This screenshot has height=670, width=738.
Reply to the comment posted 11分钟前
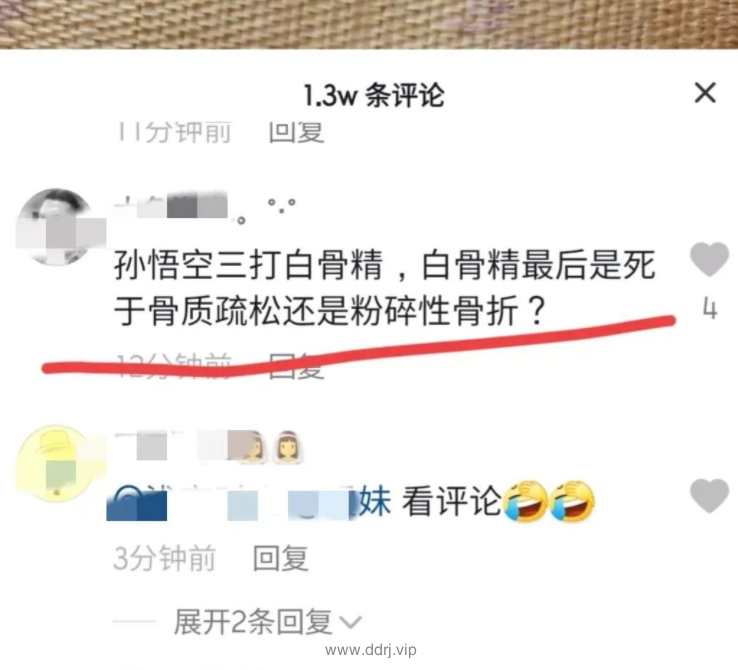pyautogui.click(x=296, y=133)
